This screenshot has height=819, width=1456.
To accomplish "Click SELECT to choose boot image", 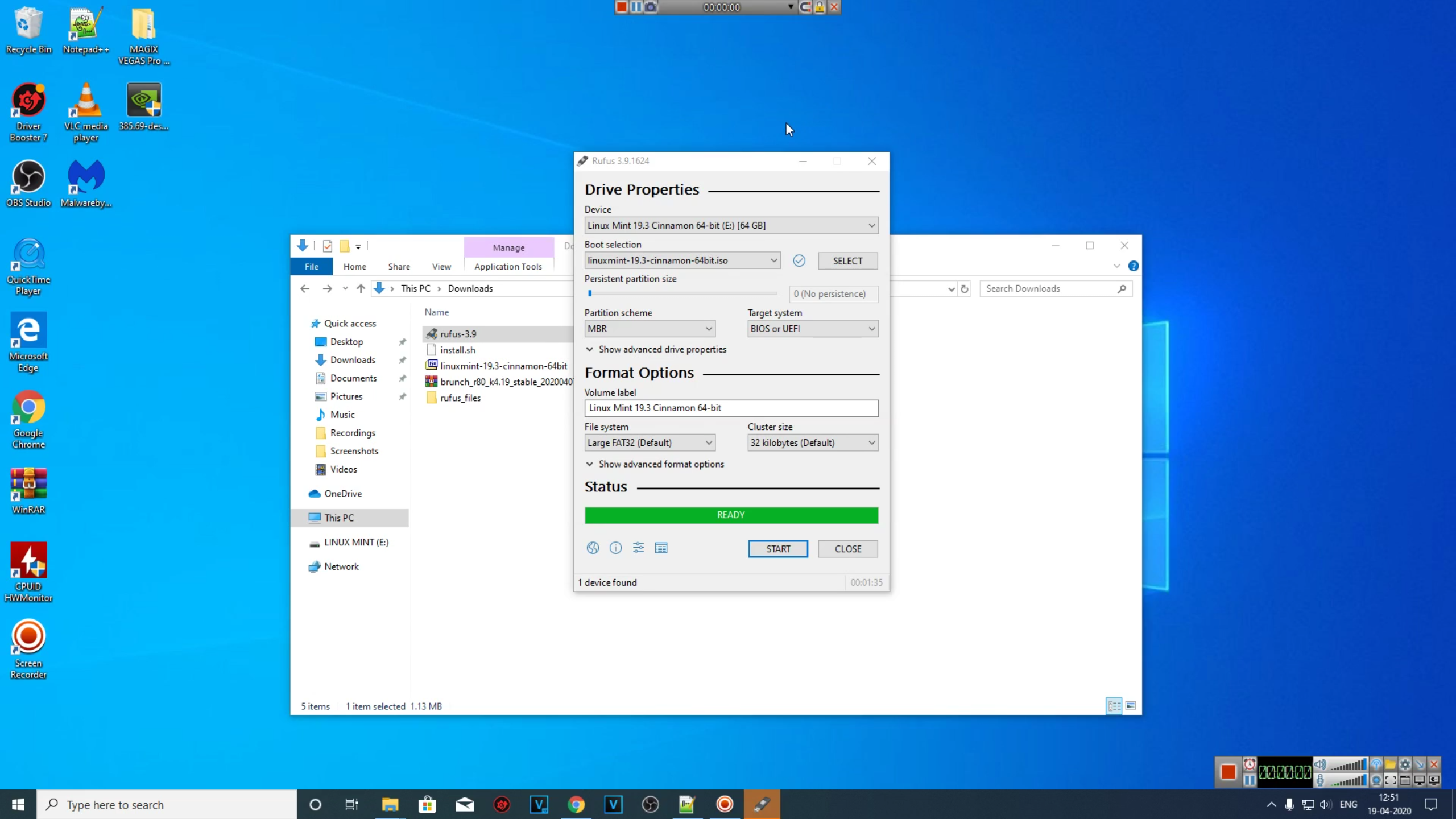I will click(847, 260).
